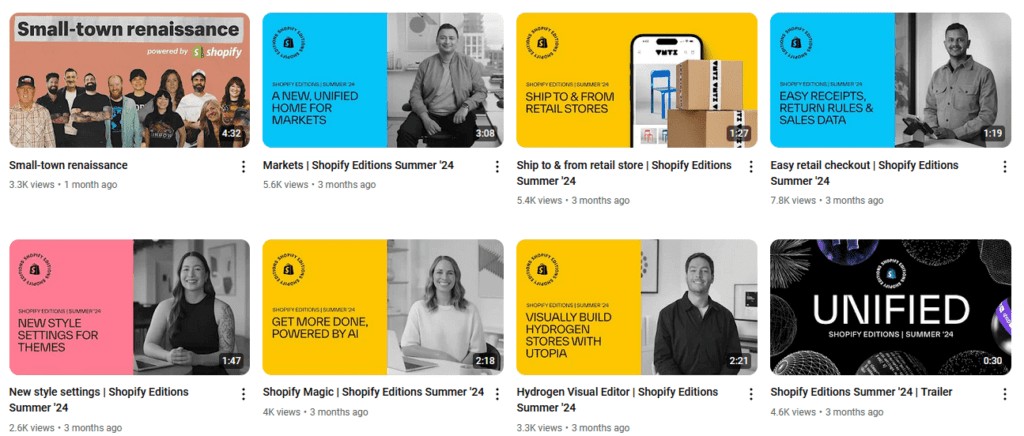The height and width of the screenshot is (436, 1024).
Task: Open three-dot menu for Markets video
Action: click(x=497, y=166)
